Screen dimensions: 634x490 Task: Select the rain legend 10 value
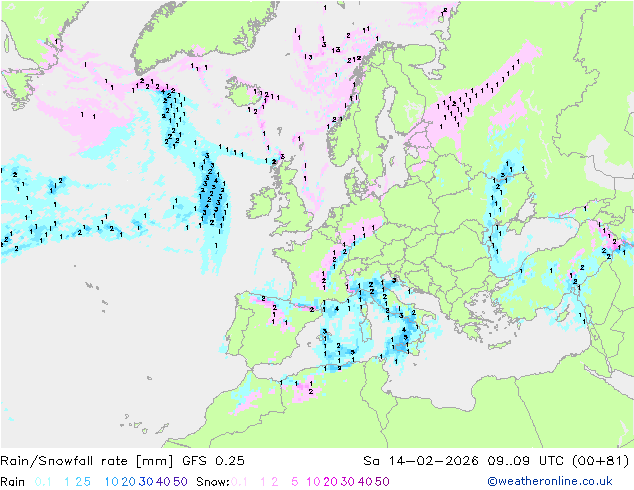tap(112, 482)
